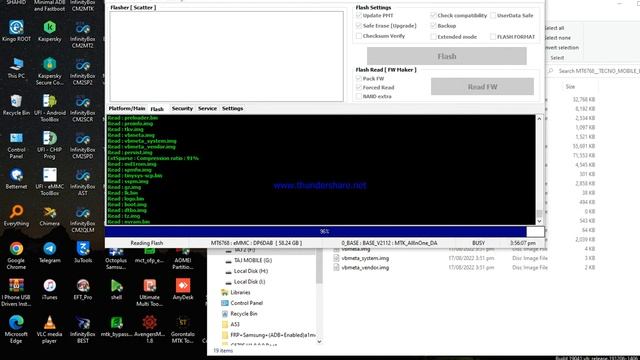Open InfinityBox CM2SPD shortcut
Screen dimensions: 640x360
click(x=82, y=145)
